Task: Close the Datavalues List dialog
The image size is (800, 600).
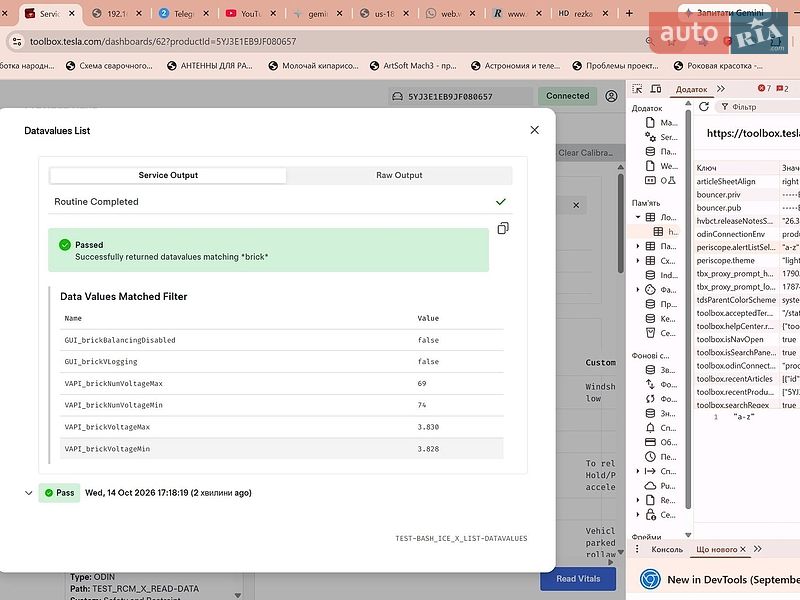Action: (x=534, y=130)
